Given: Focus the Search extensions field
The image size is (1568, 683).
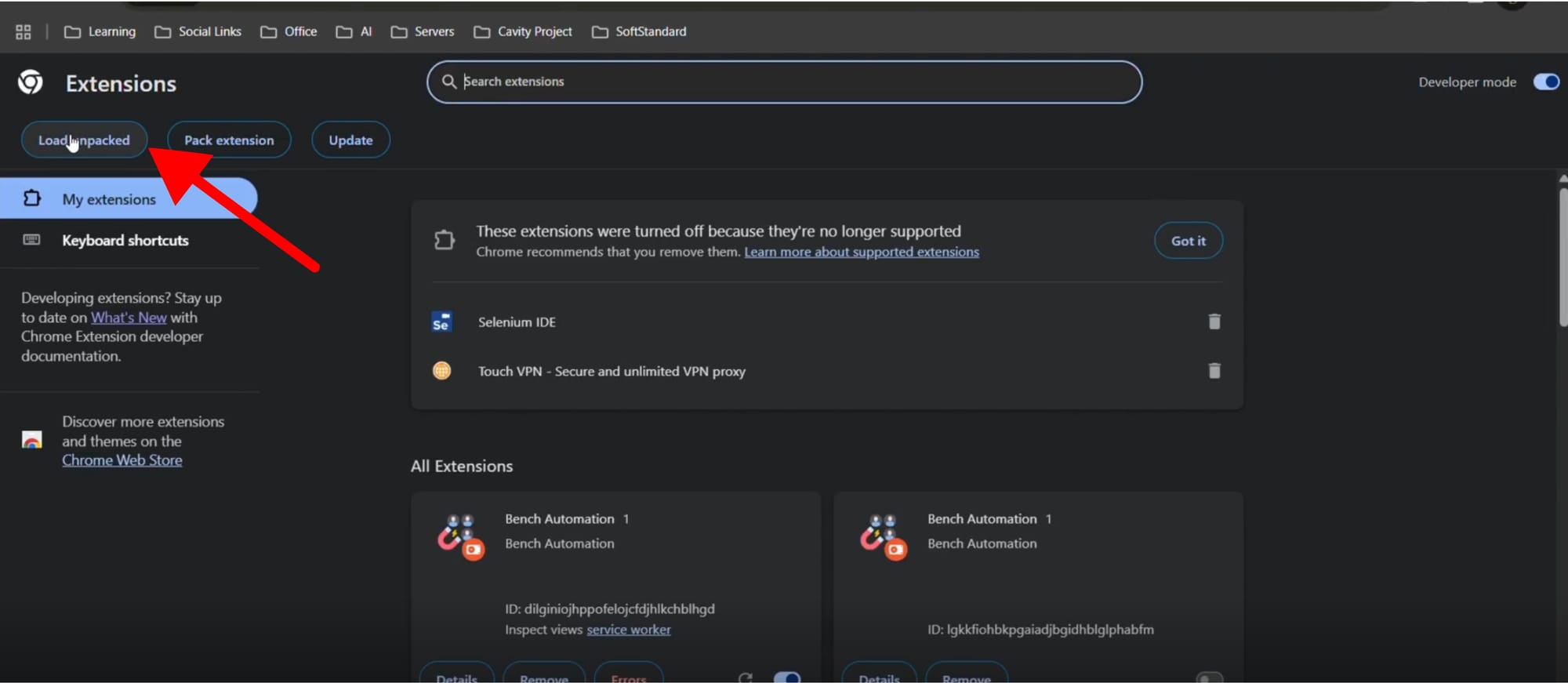Looking at the screenshot, I should point(784,82).
